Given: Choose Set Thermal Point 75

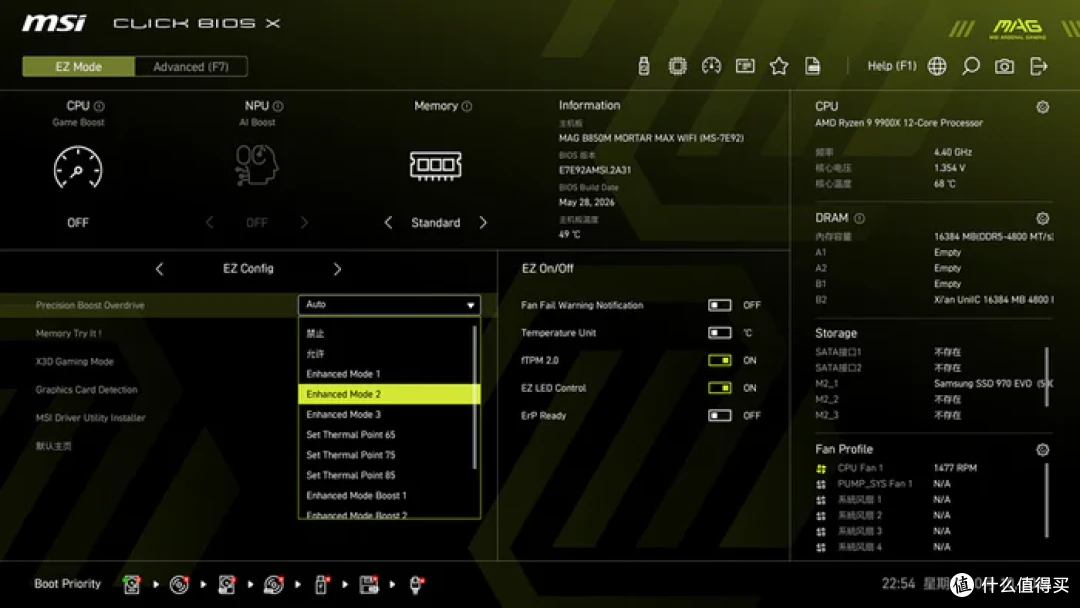Looking at the screenshot, I should point(385,455).
